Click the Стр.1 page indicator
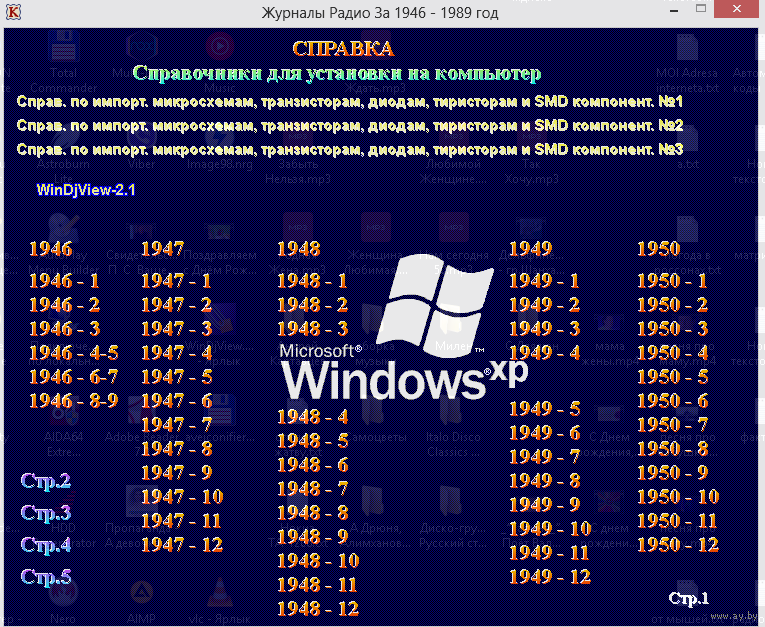Screen dimensions: 765x627 [688, 598]
